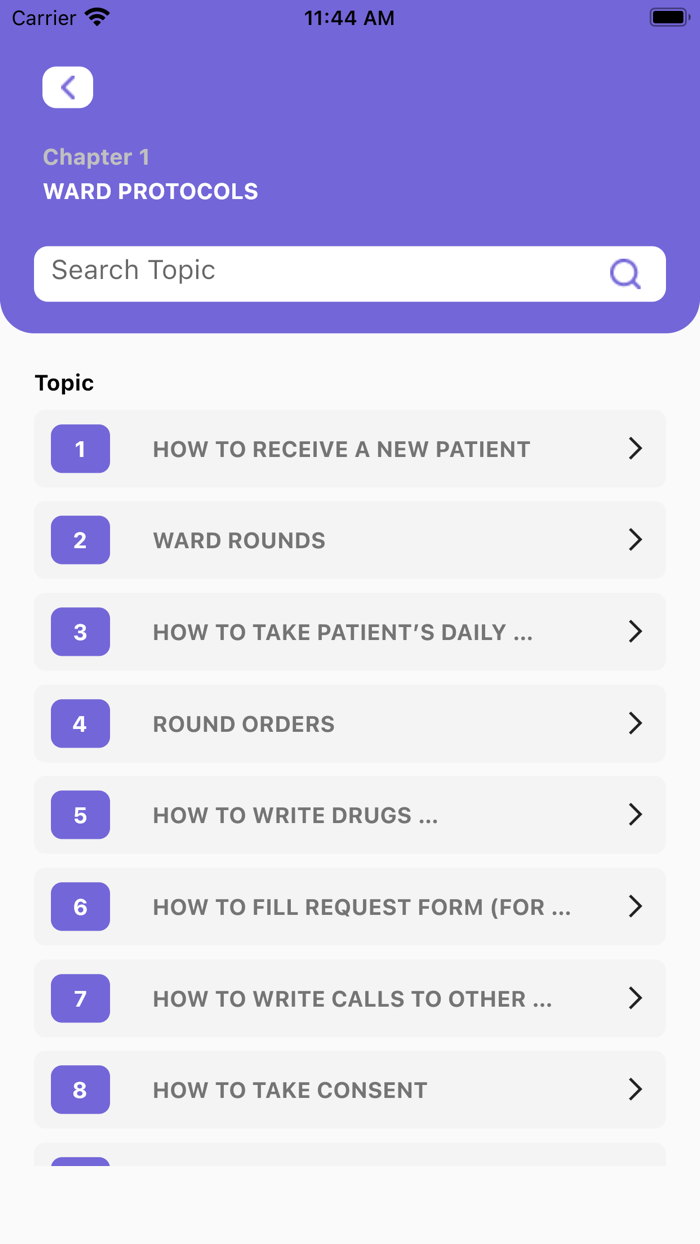Tap the number 3 topic badge
The image size is (700, 1244).
click(x=80, y=632)
